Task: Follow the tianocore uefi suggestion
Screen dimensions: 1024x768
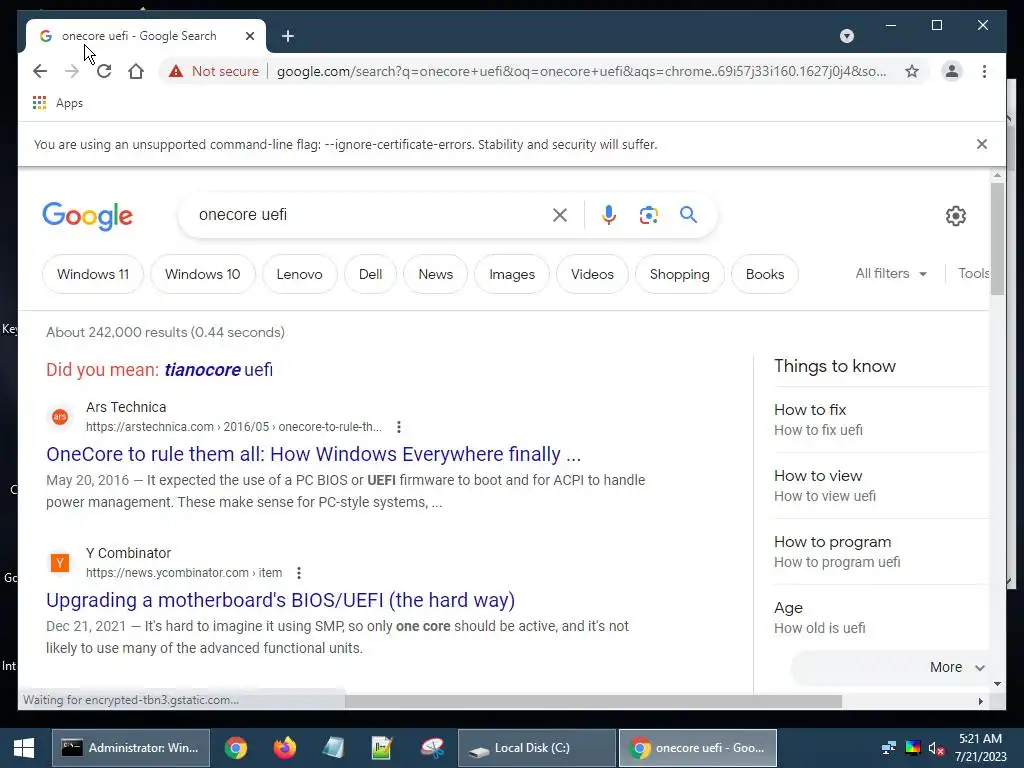Action: tap(218, 370)
